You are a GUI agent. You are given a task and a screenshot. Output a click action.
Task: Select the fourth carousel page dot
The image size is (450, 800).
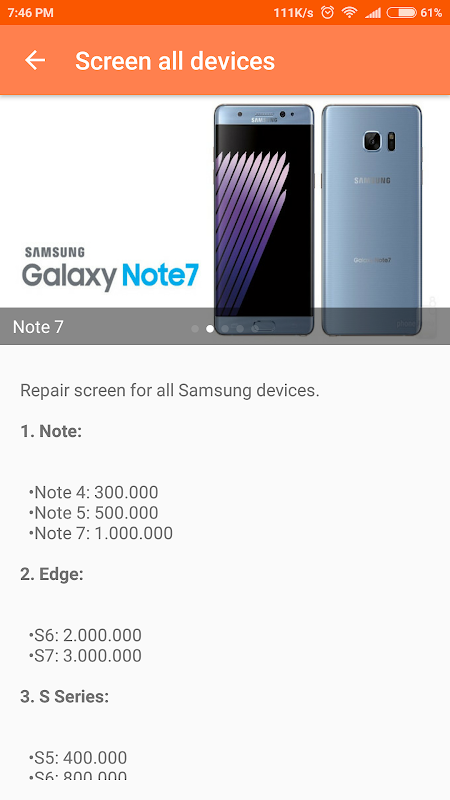pos(240,329)
